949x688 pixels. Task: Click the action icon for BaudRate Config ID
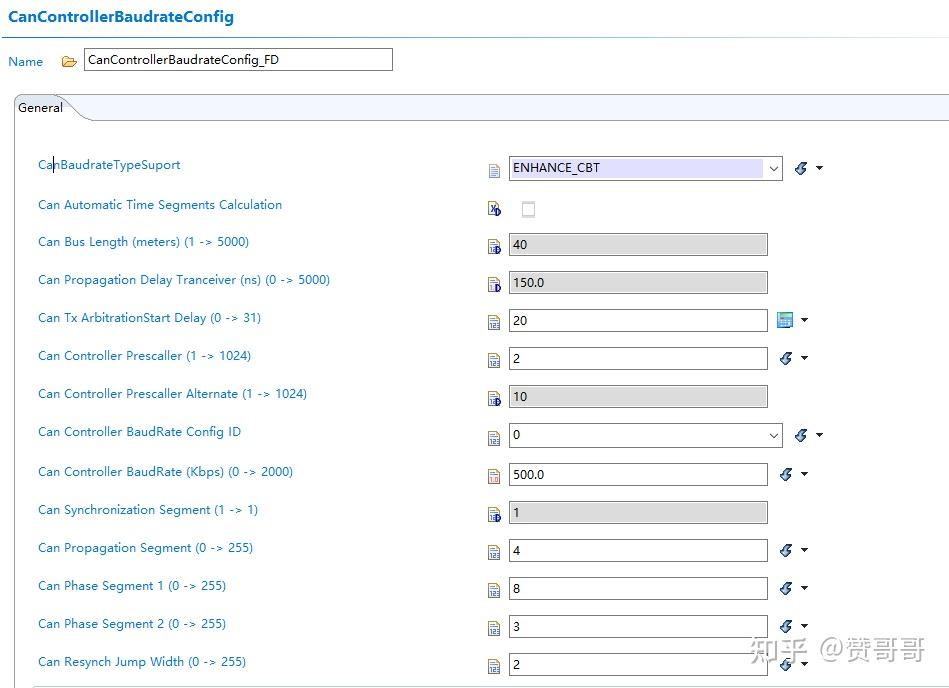click(801, 435)
